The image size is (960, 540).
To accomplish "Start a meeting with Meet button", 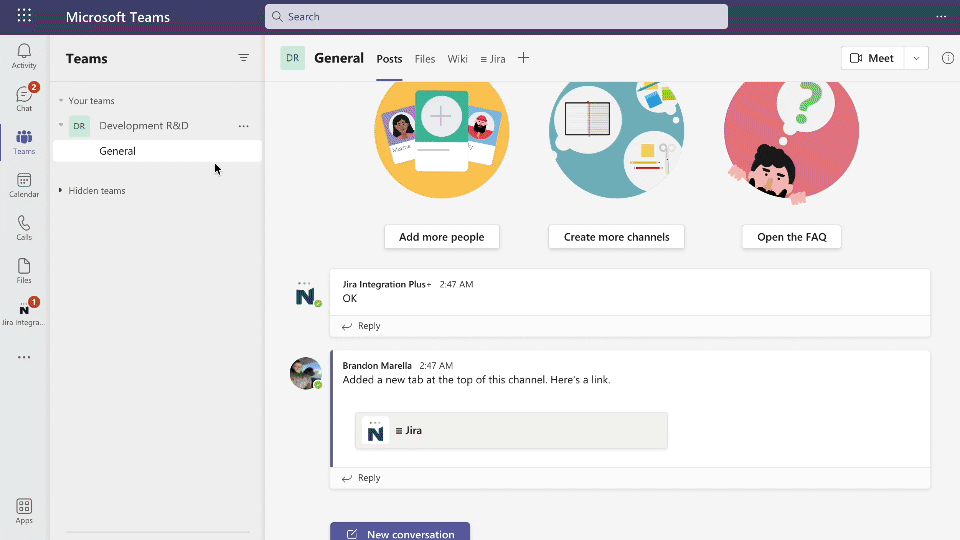I will coord(872,58).
